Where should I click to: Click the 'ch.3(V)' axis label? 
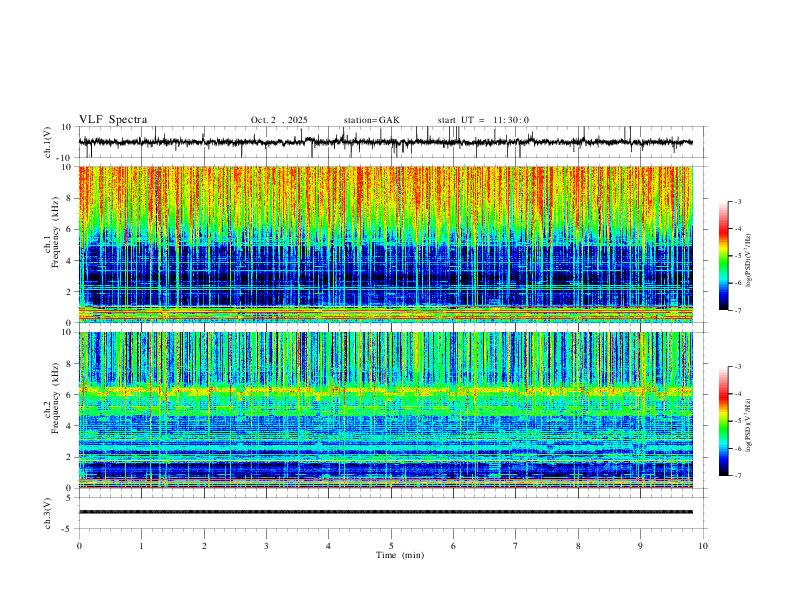click(48, 513)
